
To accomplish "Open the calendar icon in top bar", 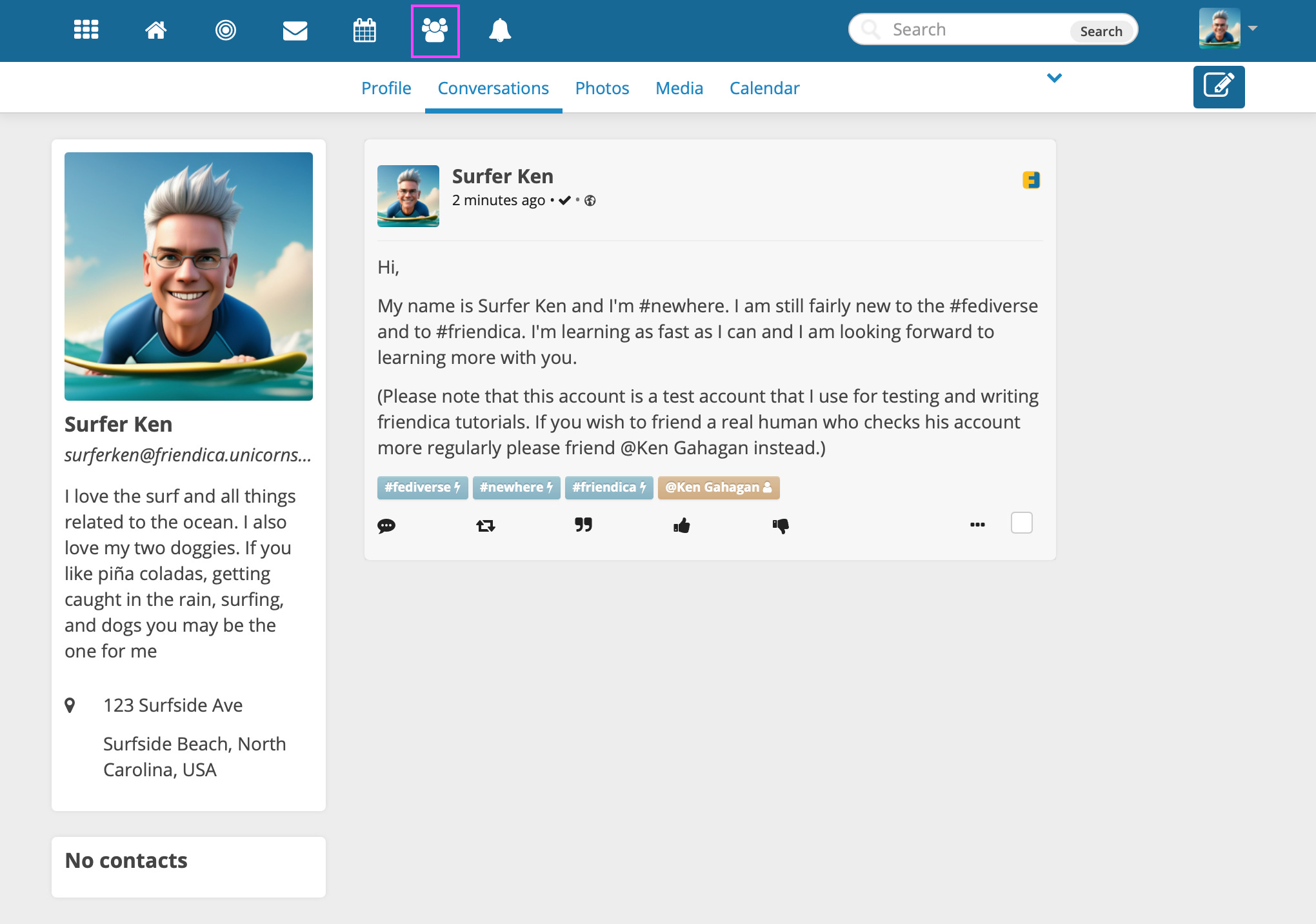I will click(364, 30).
